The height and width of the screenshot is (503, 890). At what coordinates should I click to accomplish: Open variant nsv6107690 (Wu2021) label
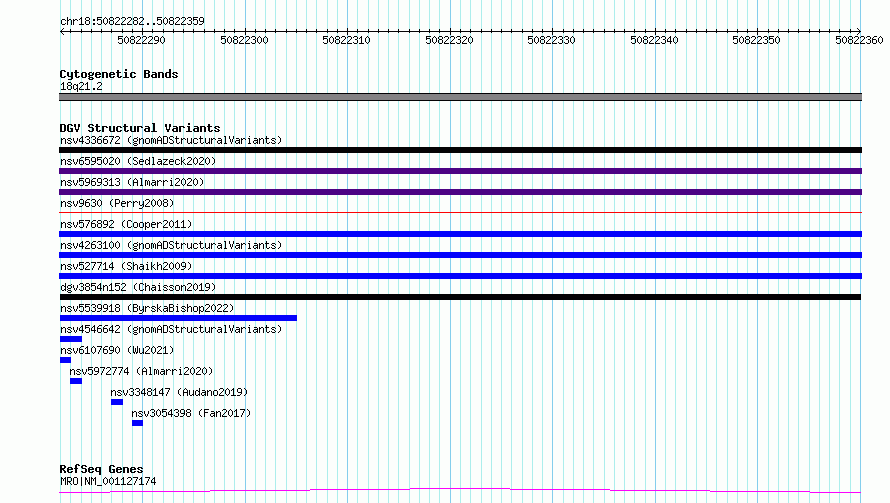click(x=117, y=350)
